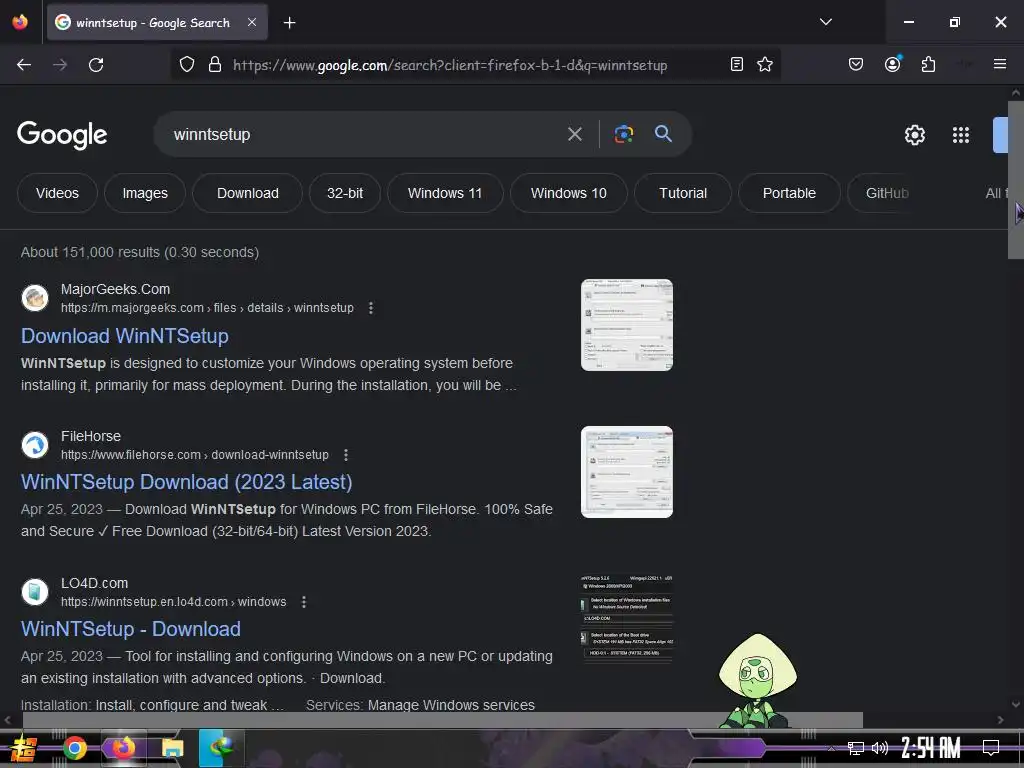Click the winntsetup.en.lo4d.com URL text

174,601
